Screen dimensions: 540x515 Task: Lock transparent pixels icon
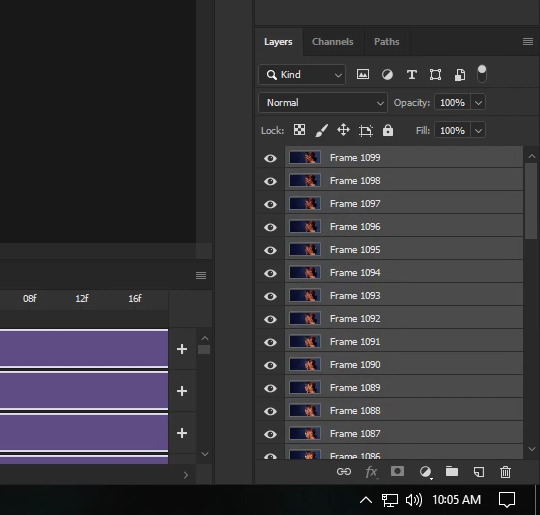(x=299, y=130)
